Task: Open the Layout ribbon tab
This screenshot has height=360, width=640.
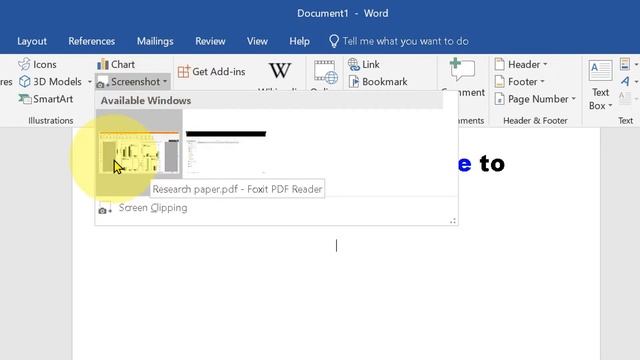Action: click(x=32, y=41)
